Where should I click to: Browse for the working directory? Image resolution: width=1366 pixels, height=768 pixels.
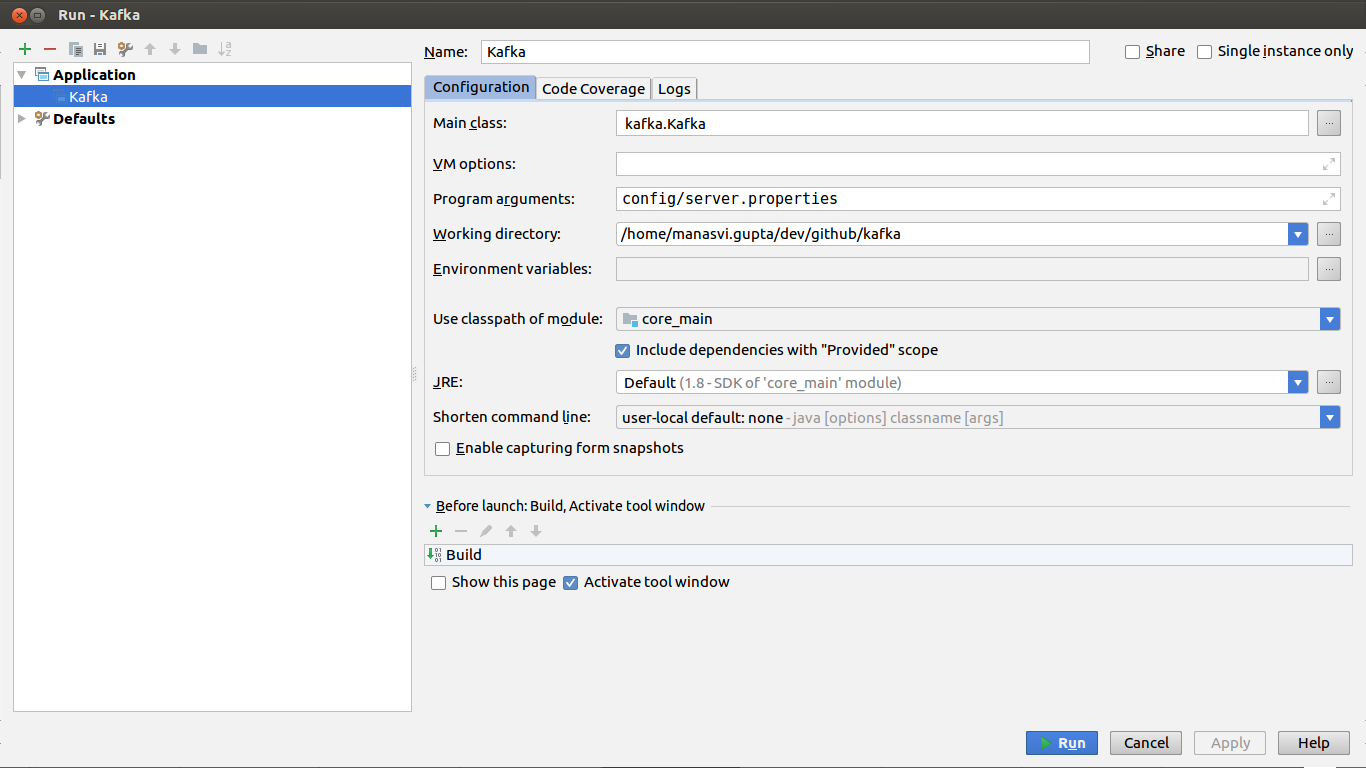pyautogui.click(x=1328, y=234)
